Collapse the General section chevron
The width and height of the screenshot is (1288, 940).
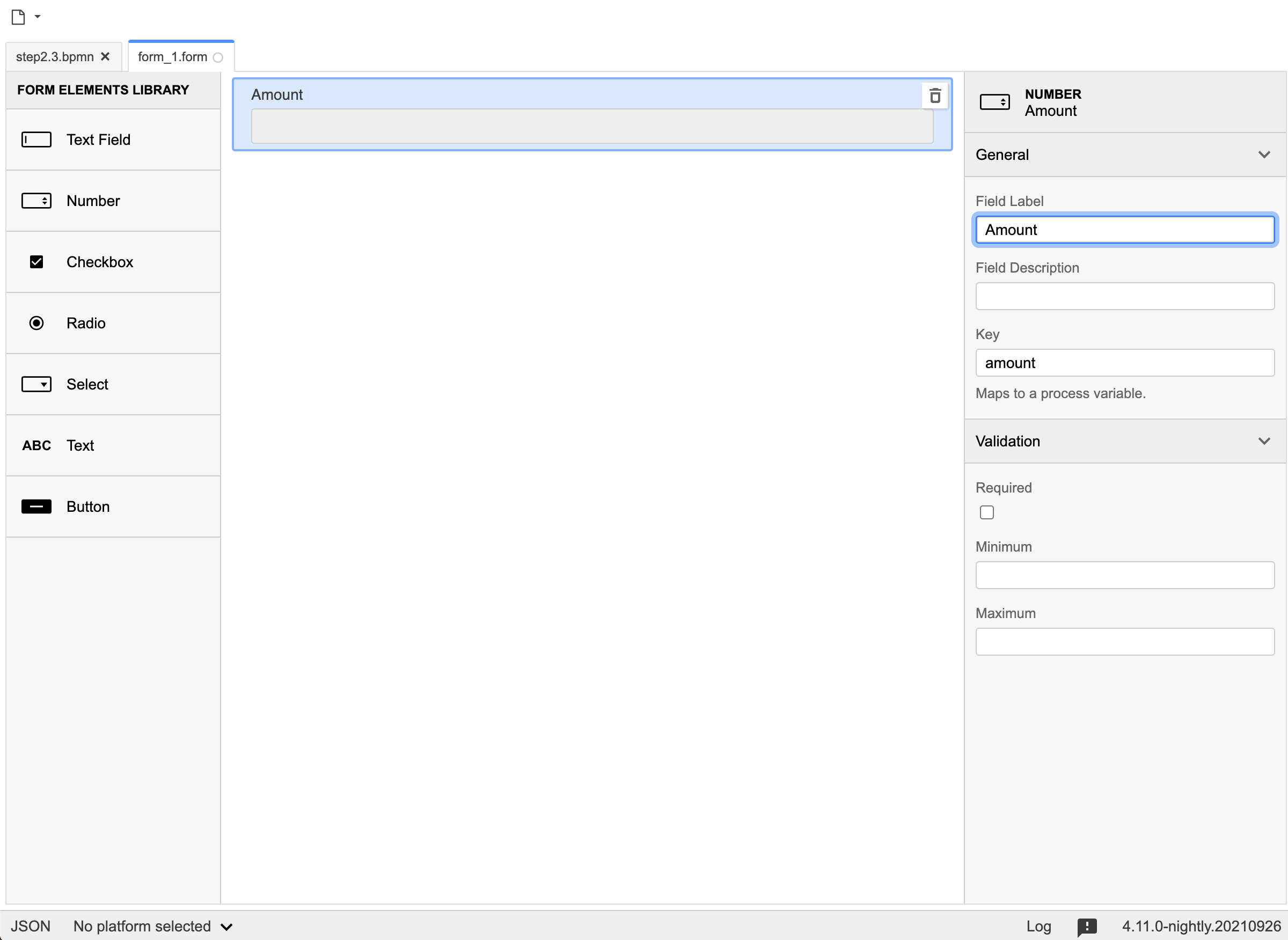[x=1264, y=155]
